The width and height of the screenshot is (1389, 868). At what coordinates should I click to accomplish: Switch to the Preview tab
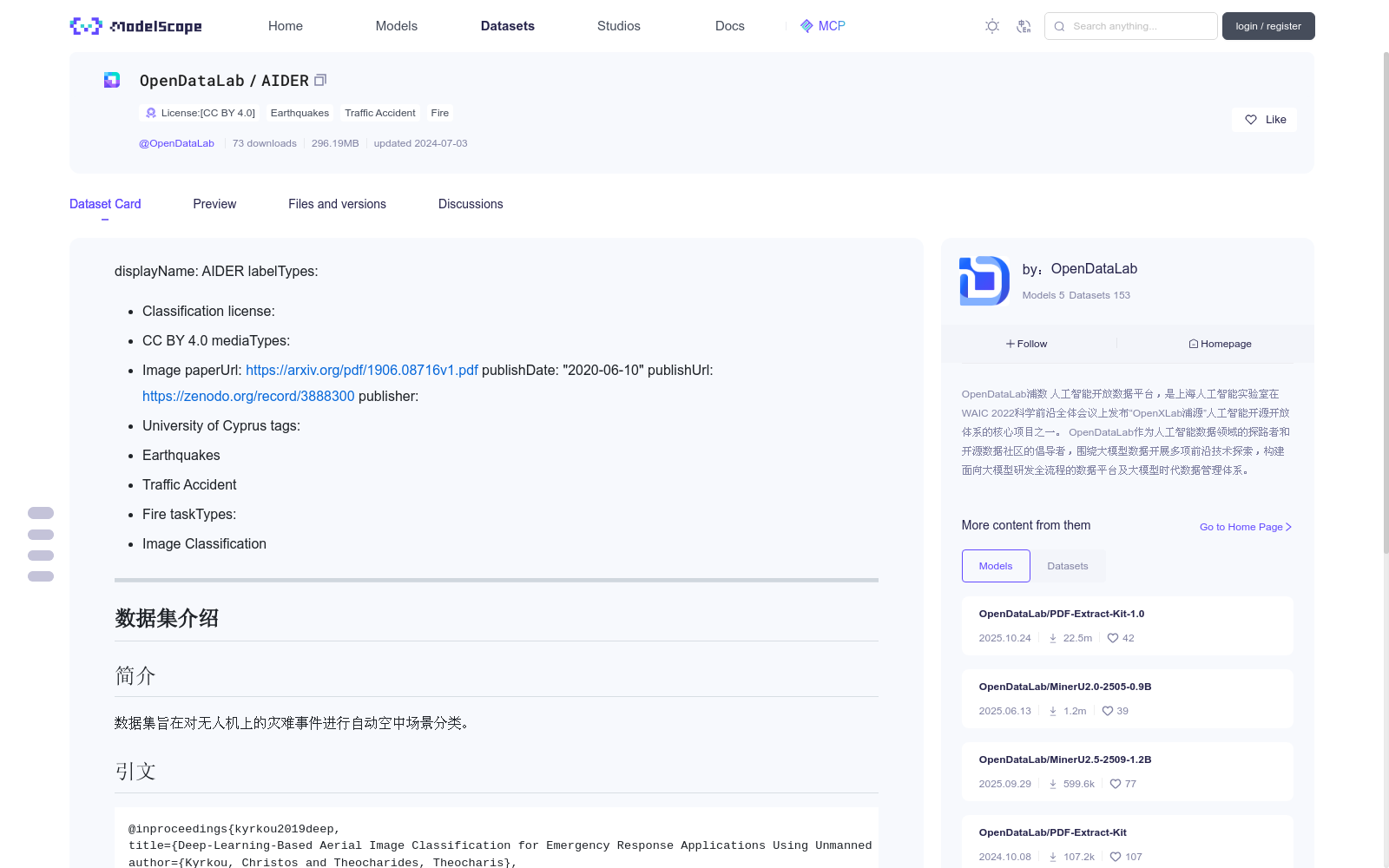(x=214, y=204)
